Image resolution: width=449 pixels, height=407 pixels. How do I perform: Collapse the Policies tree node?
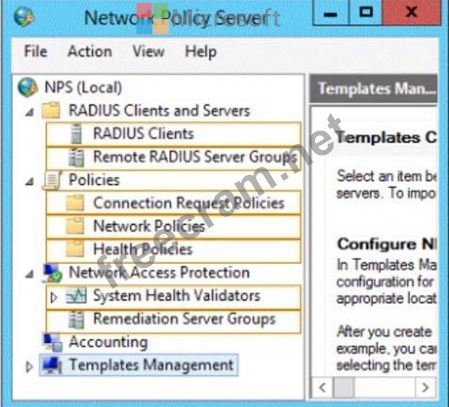pyautogui.click(x=30, y=181)
